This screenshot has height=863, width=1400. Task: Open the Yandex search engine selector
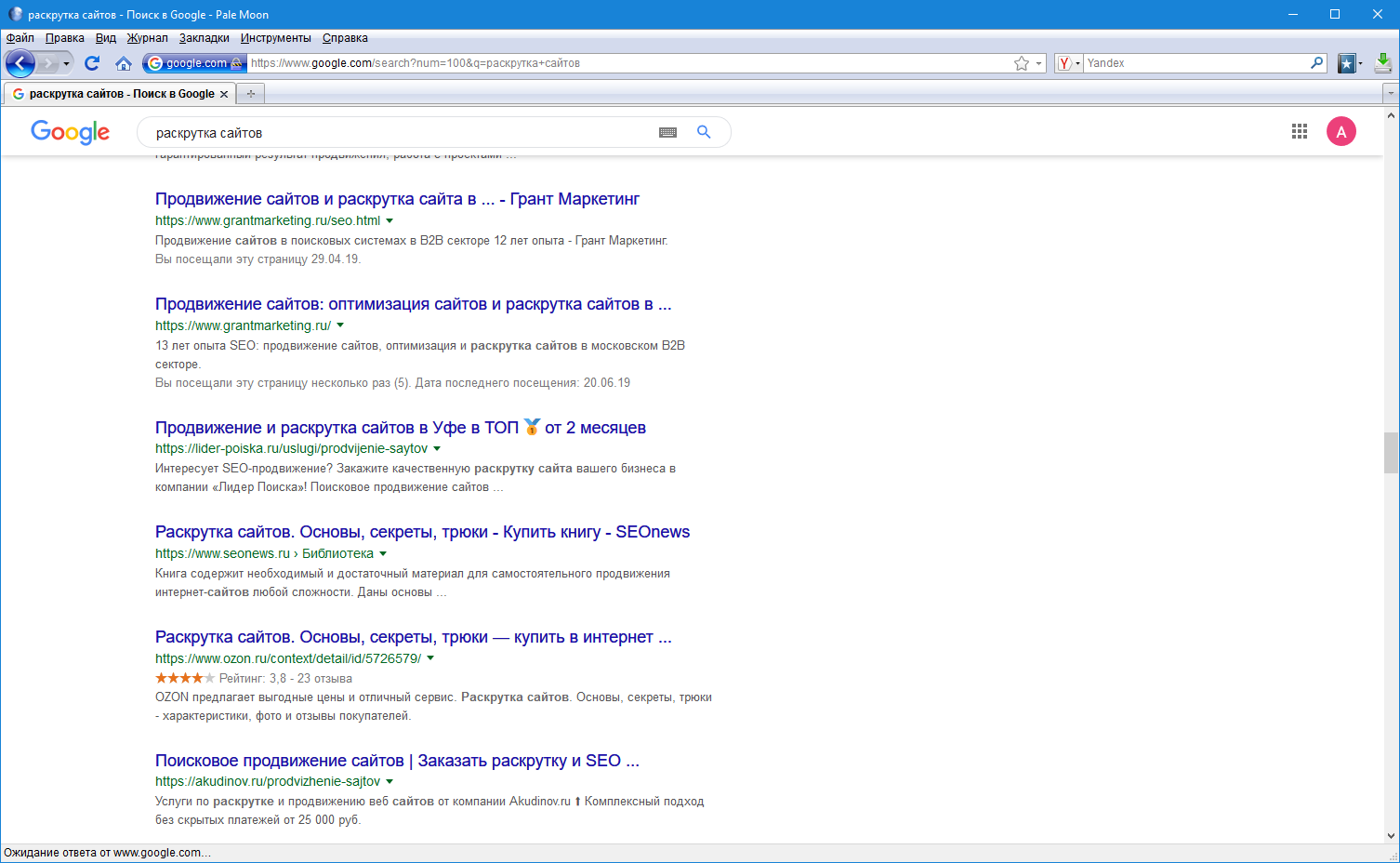[1069, 63]
